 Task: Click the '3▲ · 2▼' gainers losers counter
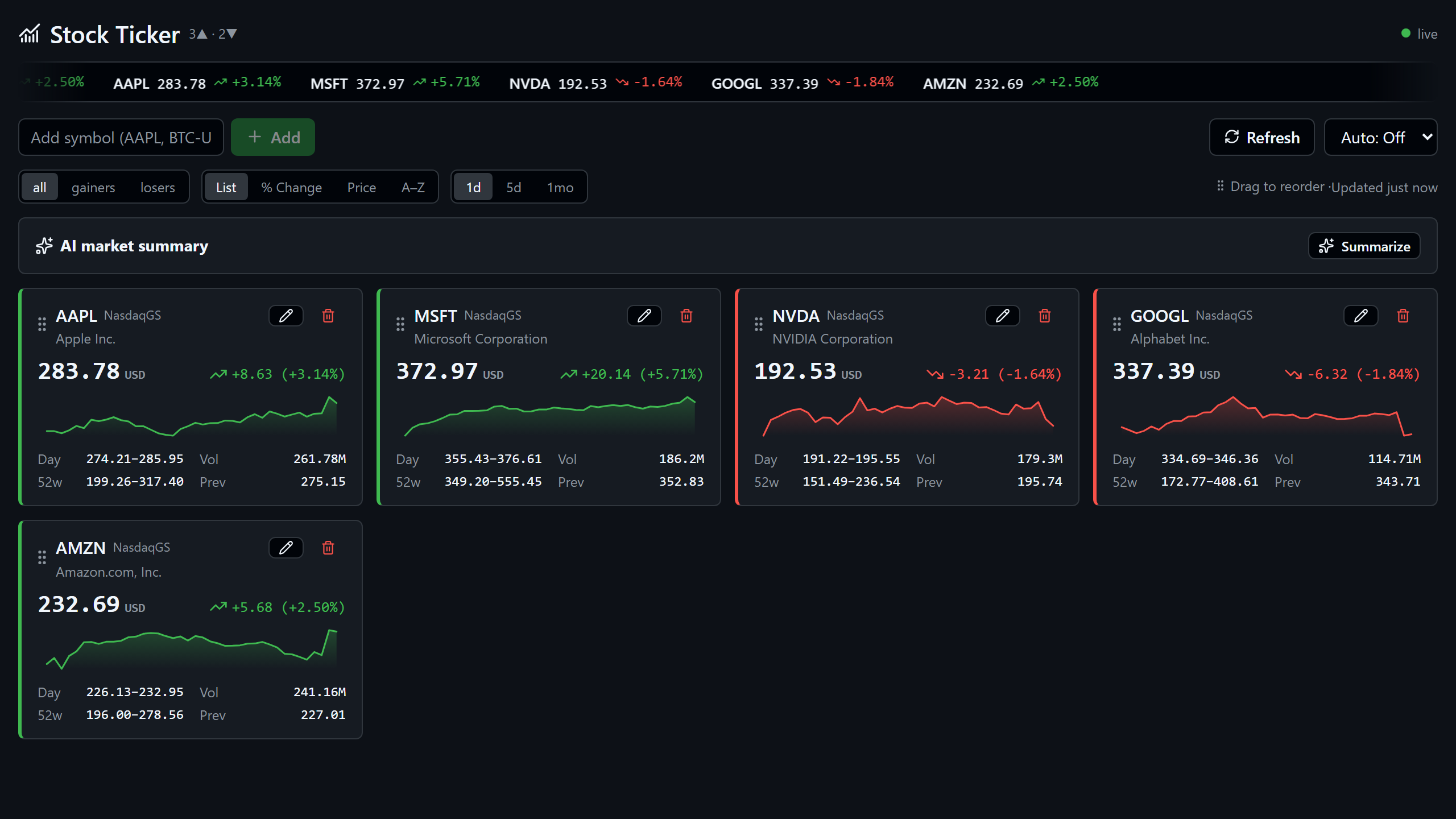[x=213, y=34]
